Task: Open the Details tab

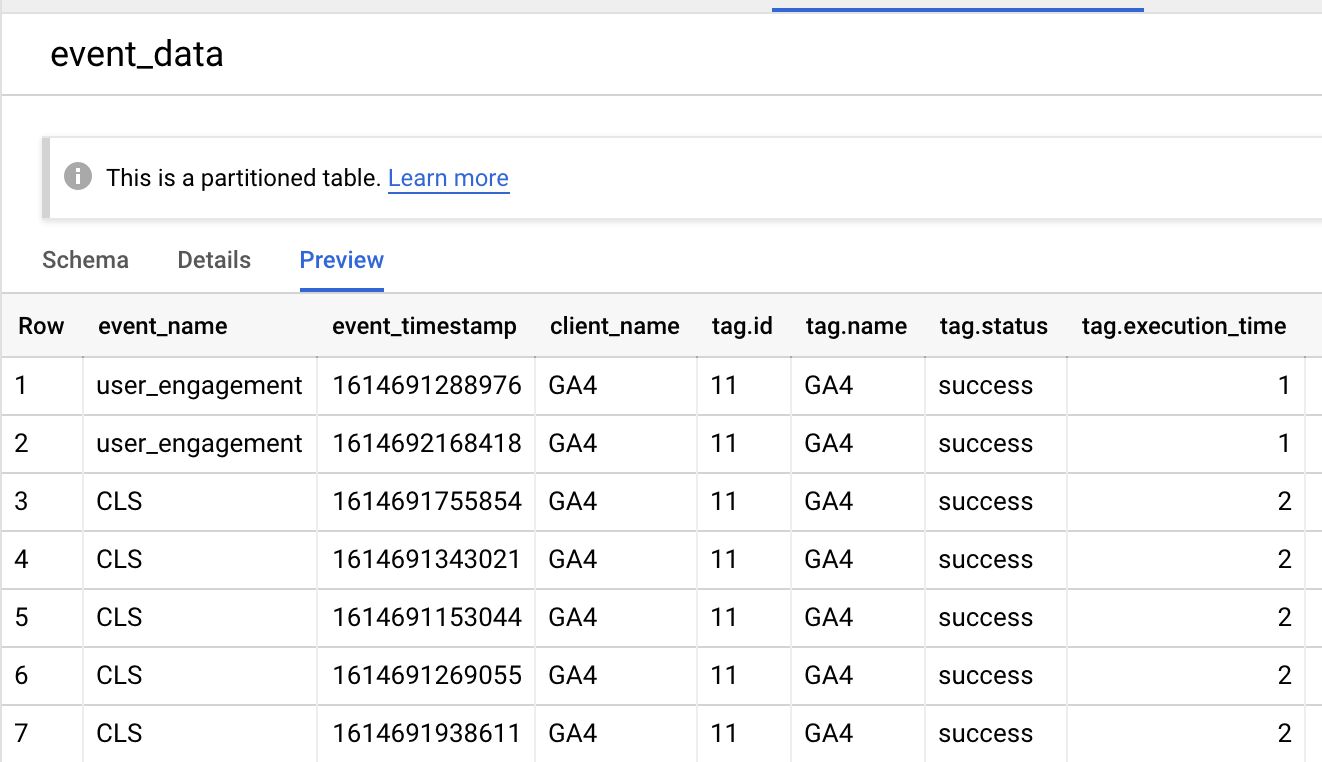Action: tap(214, 260)
